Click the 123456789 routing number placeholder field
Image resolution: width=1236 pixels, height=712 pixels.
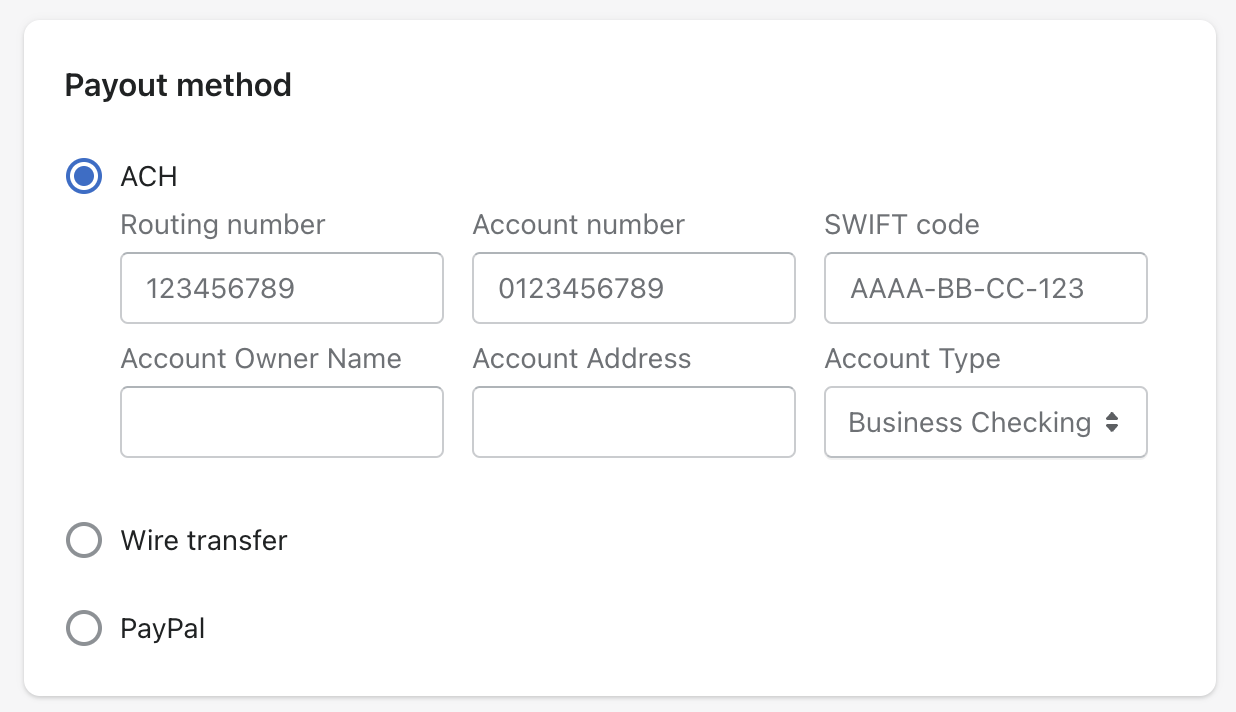click(281, 288)
